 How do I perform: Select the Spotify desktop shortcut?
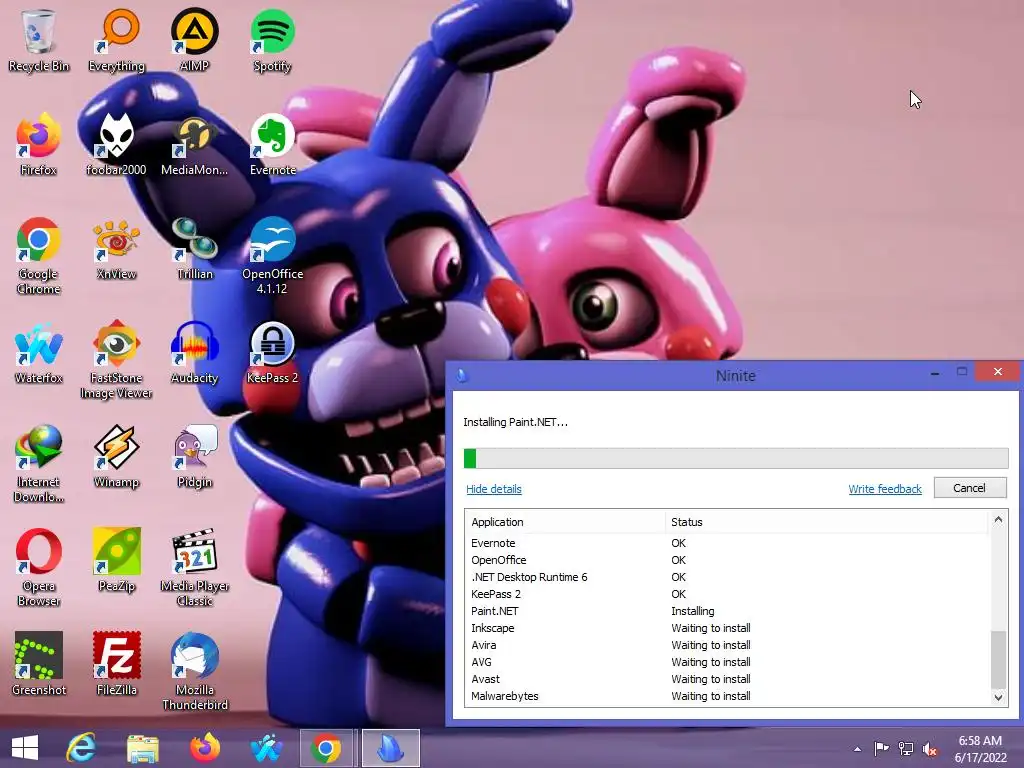272,39
